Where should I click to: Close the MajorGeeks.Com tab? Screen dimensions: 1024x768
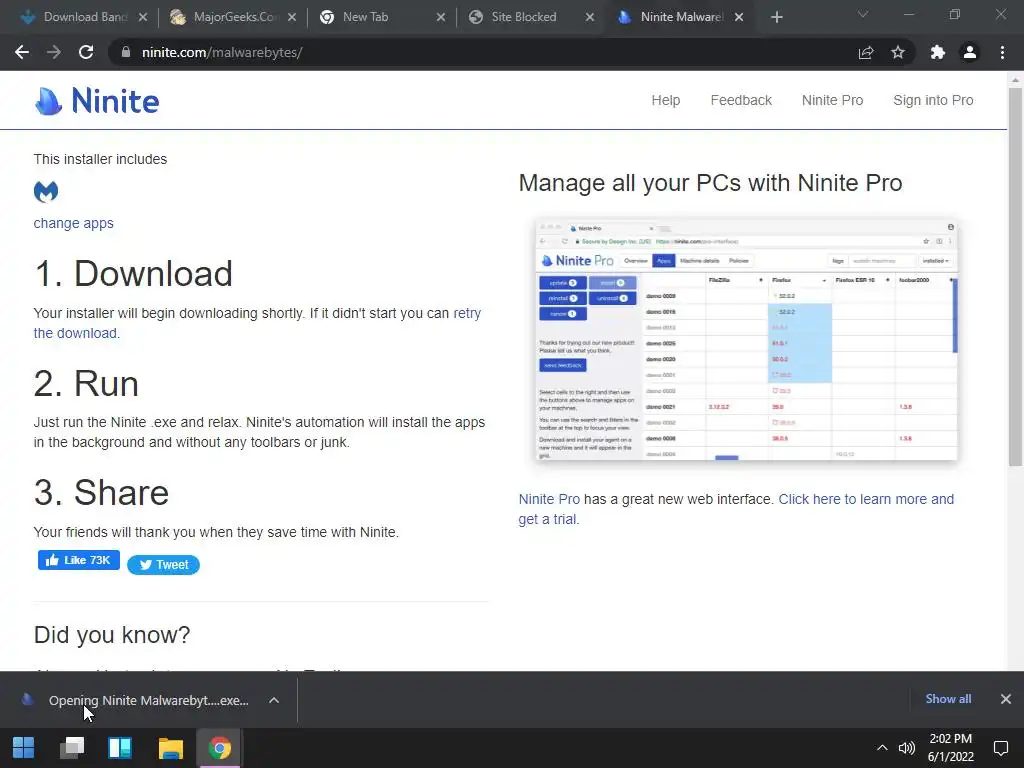(x=292, y=17)
